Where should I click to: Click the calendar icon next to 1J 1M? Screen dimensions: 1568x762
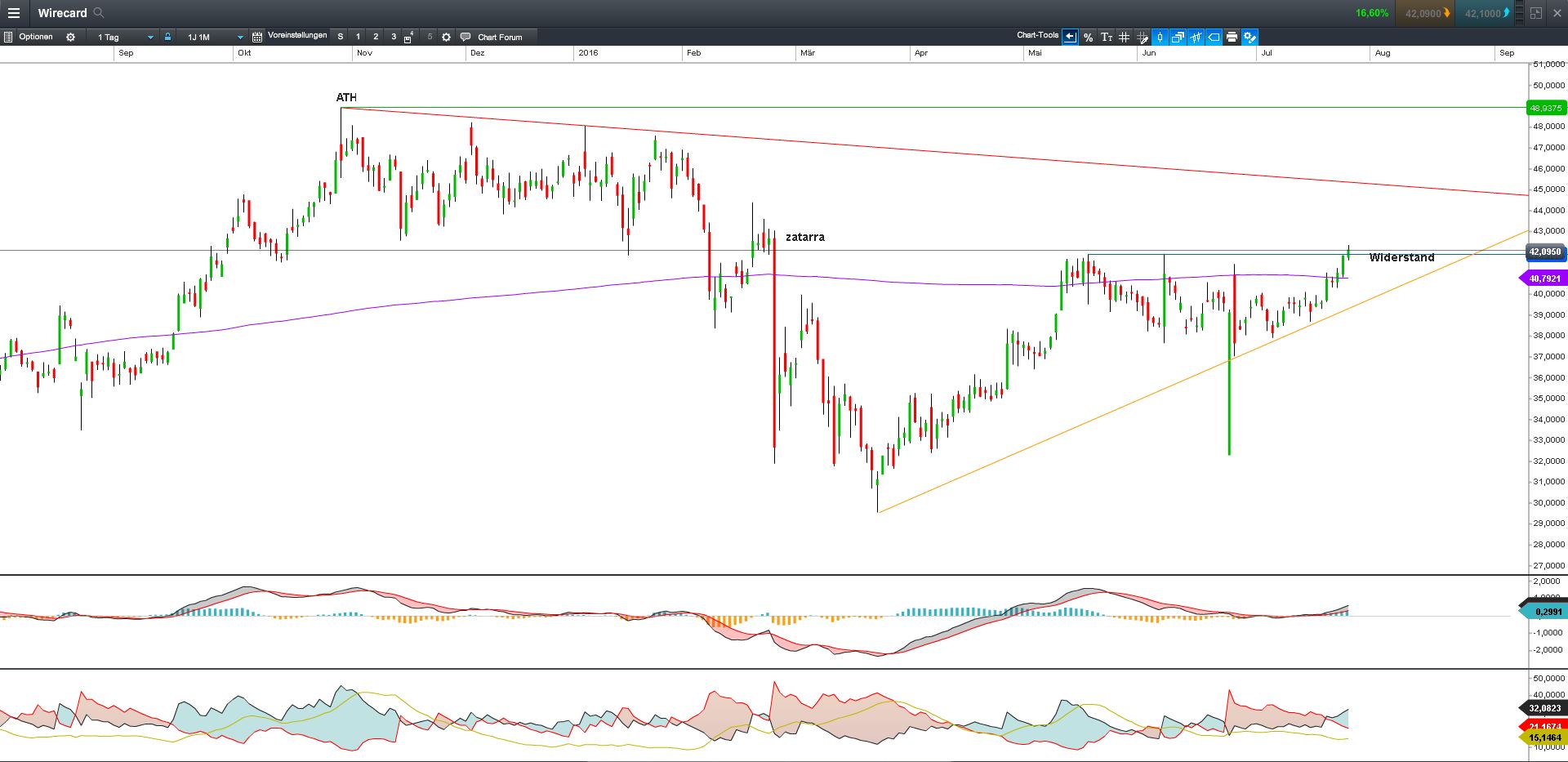(256, 37)
